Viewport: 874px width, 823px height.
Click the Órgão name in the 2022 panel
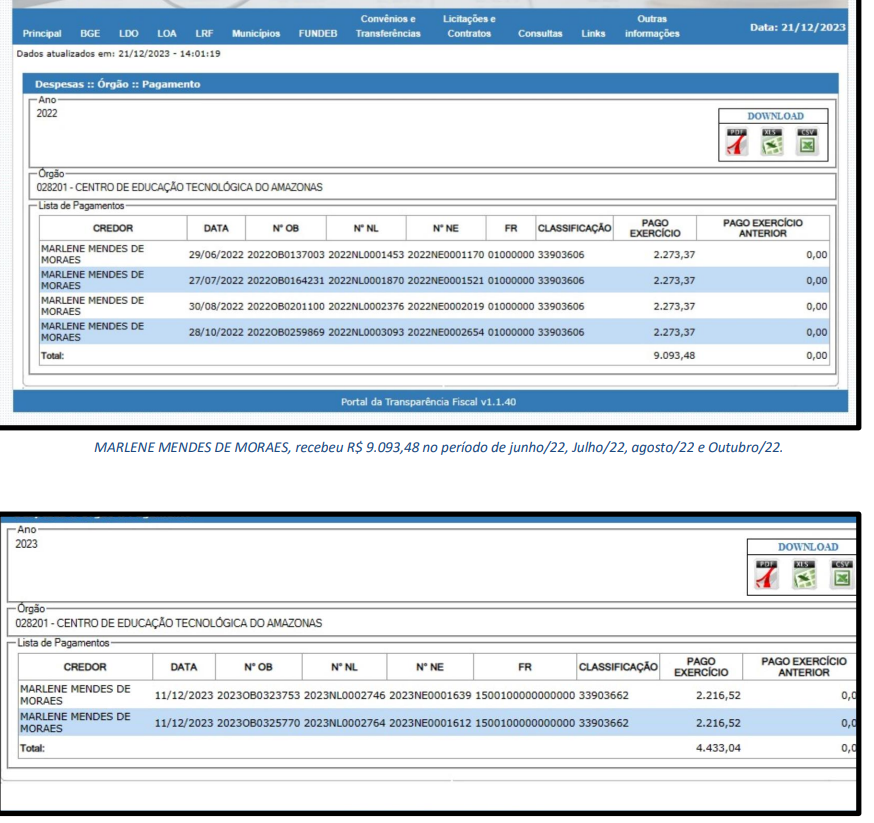pos(179,187)
